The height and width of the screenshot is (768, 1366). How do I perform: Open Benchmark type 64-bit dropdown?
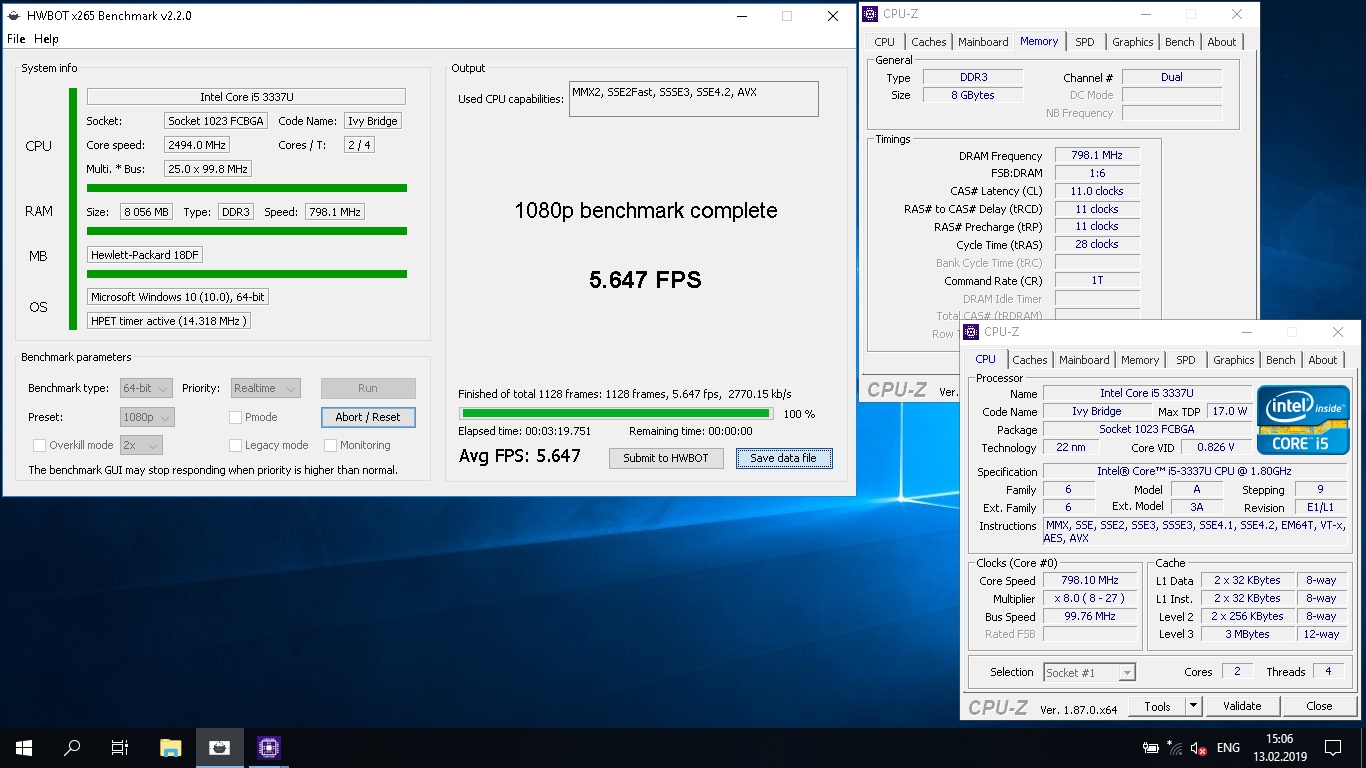[146, 388]
